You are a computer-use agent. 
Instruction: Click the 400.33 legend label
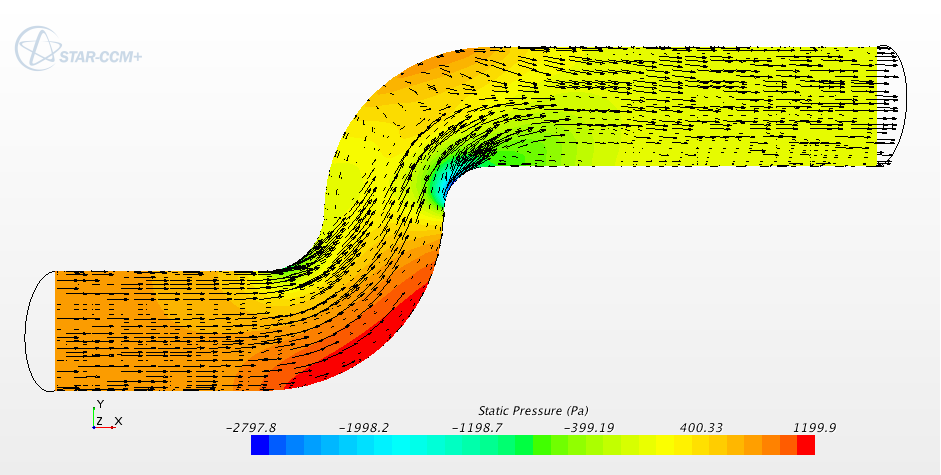coord(700,427)
